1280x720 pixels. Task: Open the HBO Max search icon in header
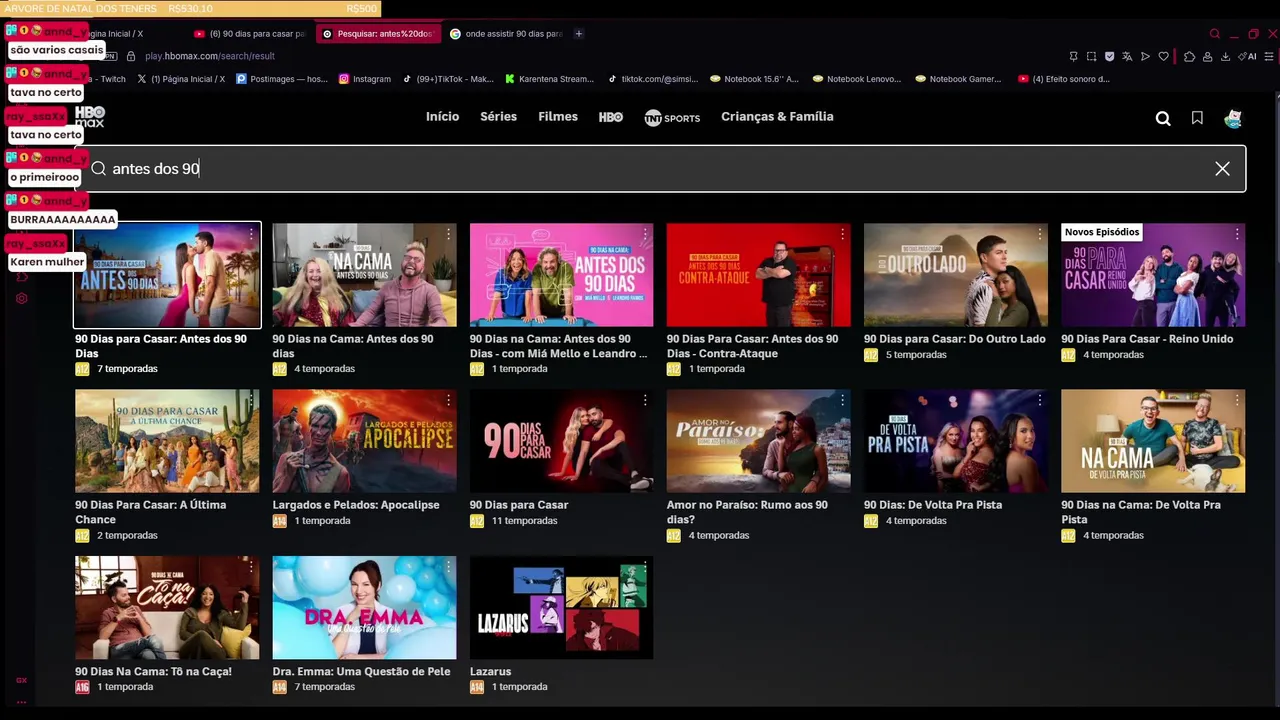(1163, 118)
